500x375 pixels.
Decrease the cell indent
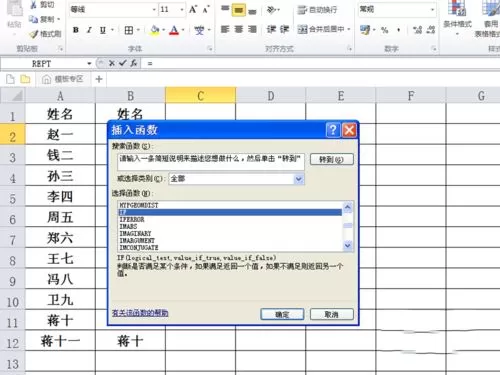click(x=271, y=29)
